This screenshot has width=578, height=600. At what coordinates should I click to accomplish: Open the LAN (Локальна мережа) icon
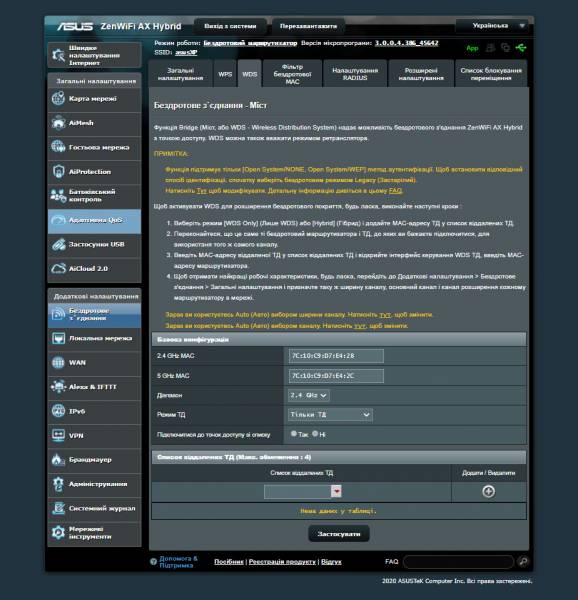(x=59, y=338)
